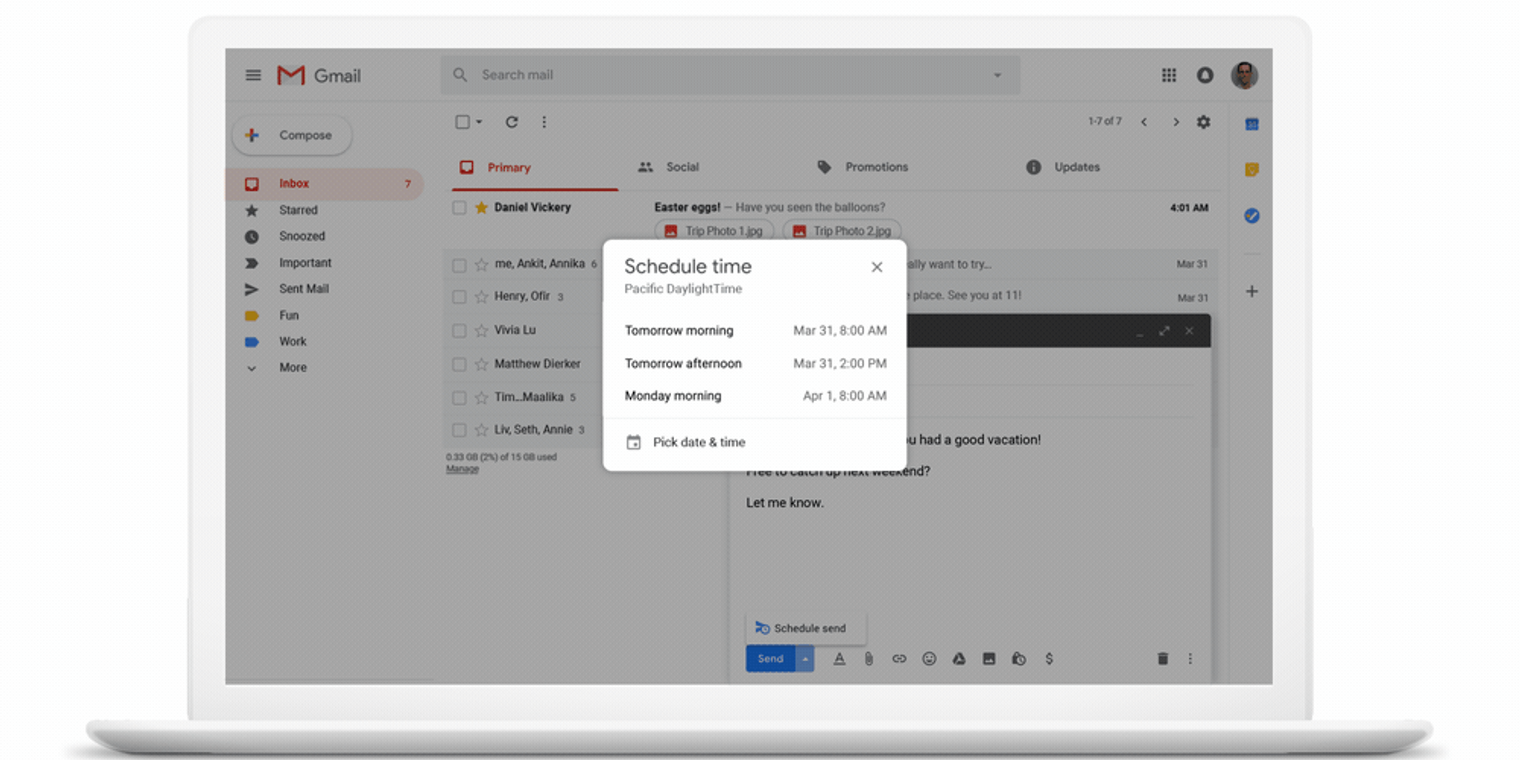Select all messages checkbox
Screen dimensions: 1520x760
[462, 122]
